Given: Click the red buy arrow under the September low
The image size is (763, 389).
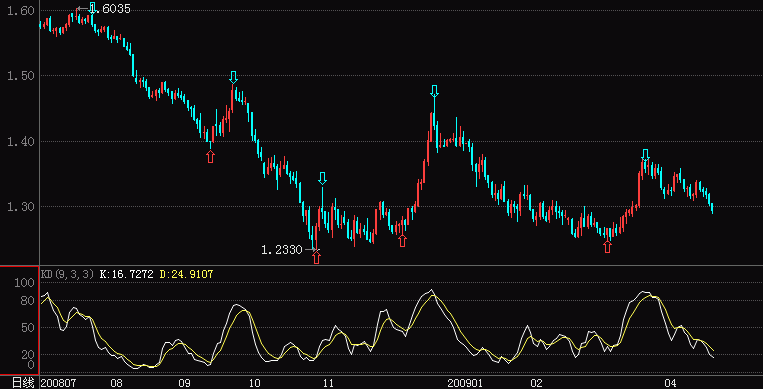Looking at the screenshot, I should 210,156.
